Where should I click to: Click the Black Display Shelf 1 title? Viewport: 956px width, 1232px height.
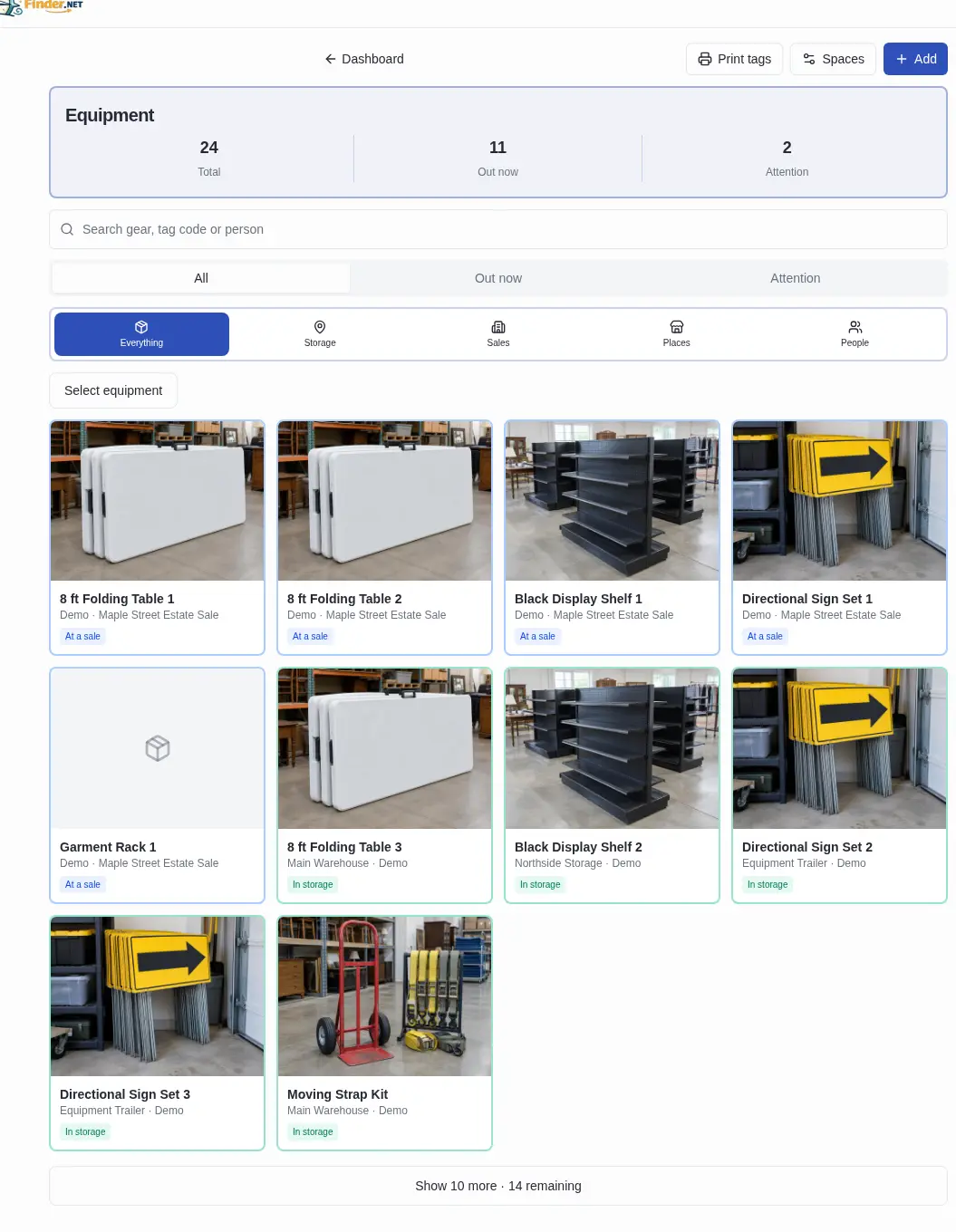578,599
